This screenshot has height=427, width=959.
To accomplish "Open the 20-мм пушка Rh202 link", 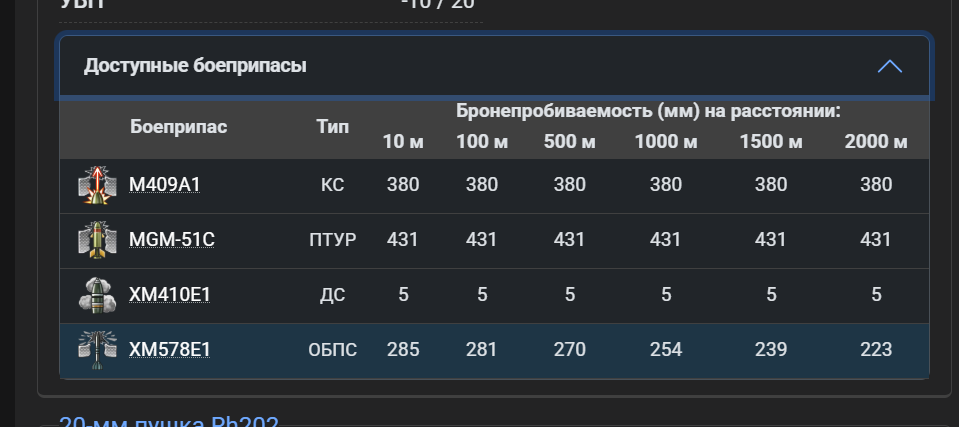I will 169,421.
